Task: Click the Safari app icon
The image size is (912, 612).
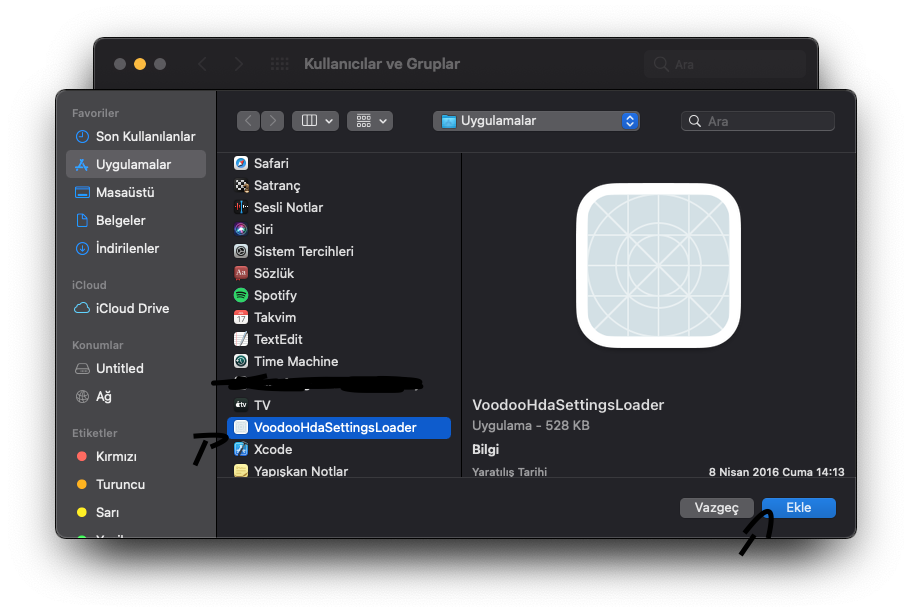Action: coord(241,163)
